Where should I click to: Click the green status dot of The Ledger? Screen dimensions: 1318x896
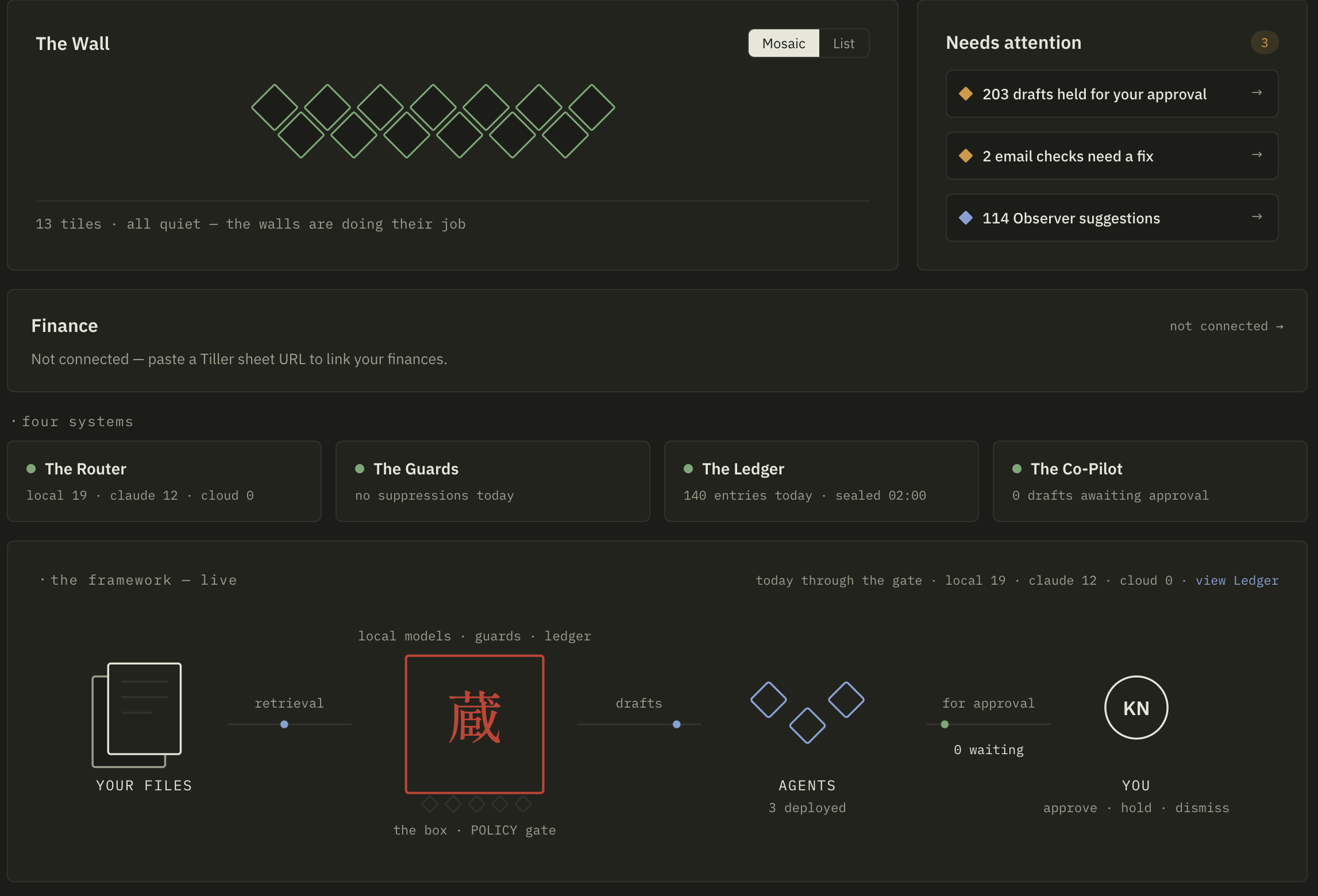[x=688, y=469]
